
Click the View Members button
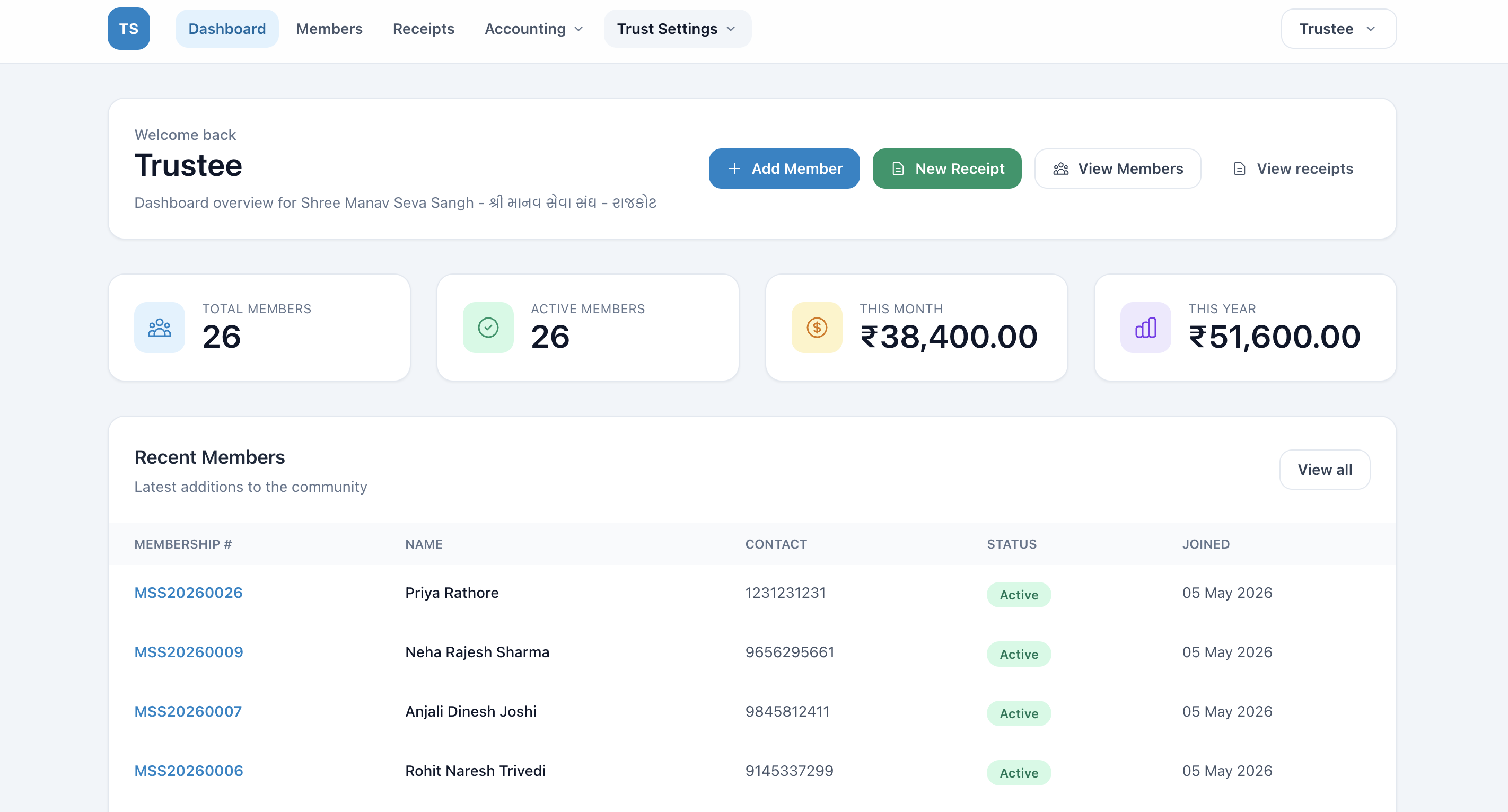point(1118,169)
